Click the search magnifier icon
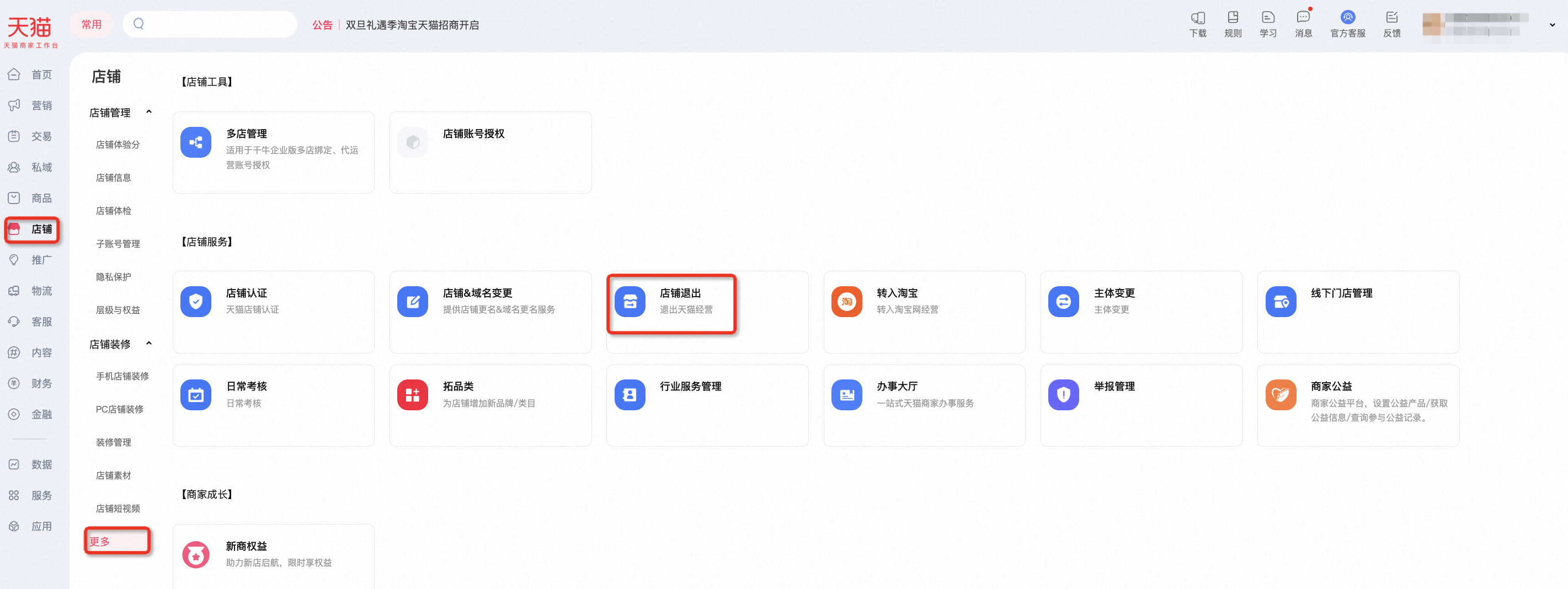This screenshot has width=1568, height=589. 139,24
